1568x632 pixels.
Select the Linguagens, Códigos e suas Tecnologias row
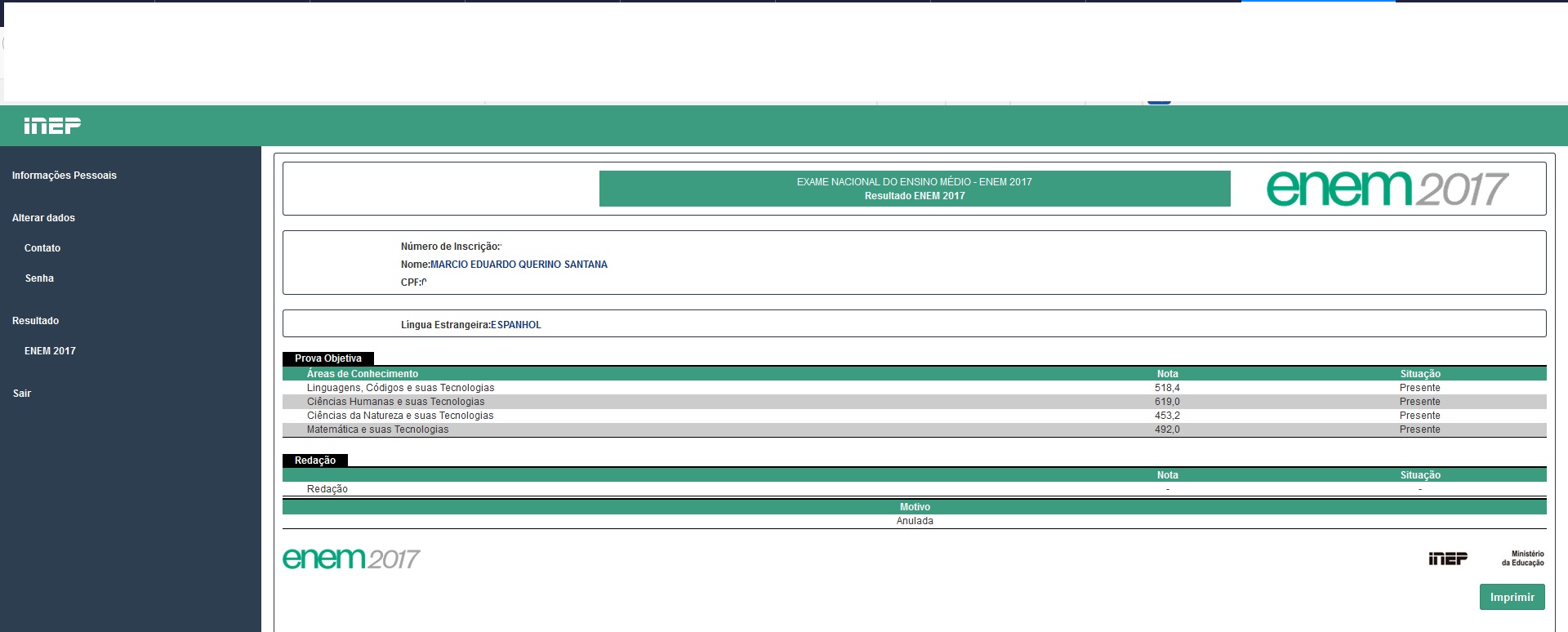[400, 388]
